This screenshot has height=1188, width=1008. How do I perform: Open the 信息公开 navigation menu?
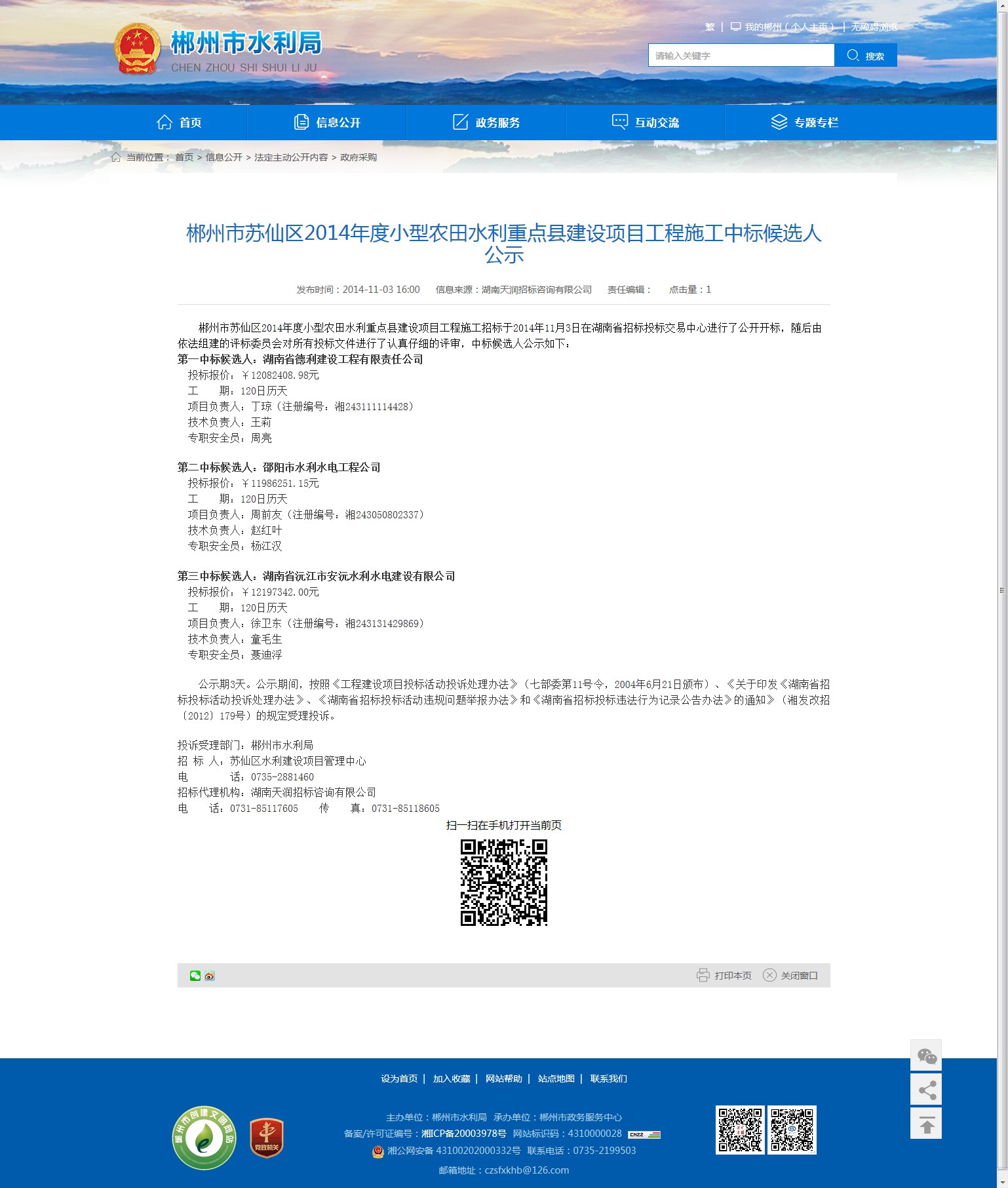point(327,123)
